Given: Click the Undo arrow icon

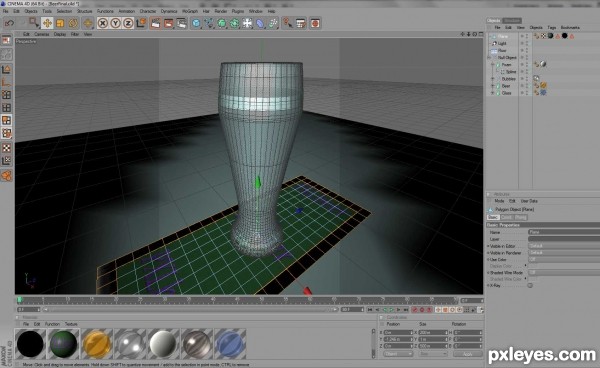Looking at the screenshot, I should 9,23.
